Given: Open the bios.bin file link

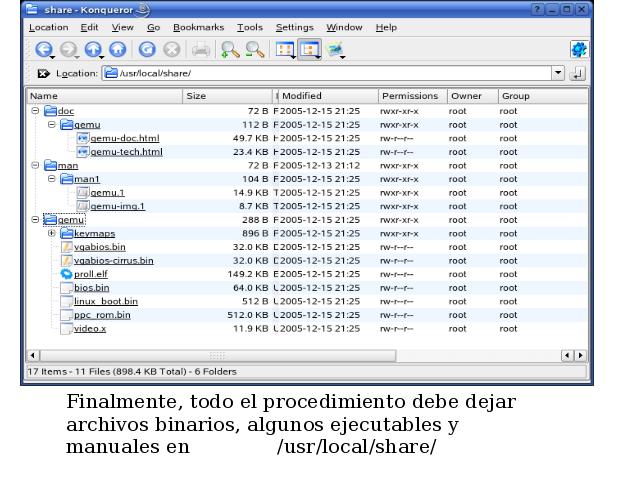Looking at the screenshot, I should tap(91, 288).
